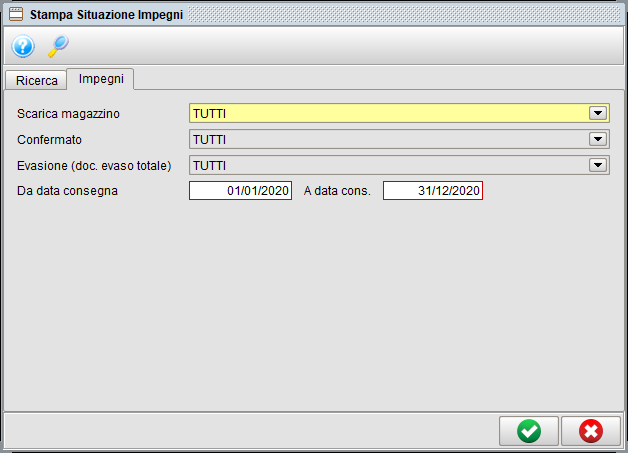Expand the Evasione dropdown arrow
Screen dimensions: 628x453
[598, 165]
